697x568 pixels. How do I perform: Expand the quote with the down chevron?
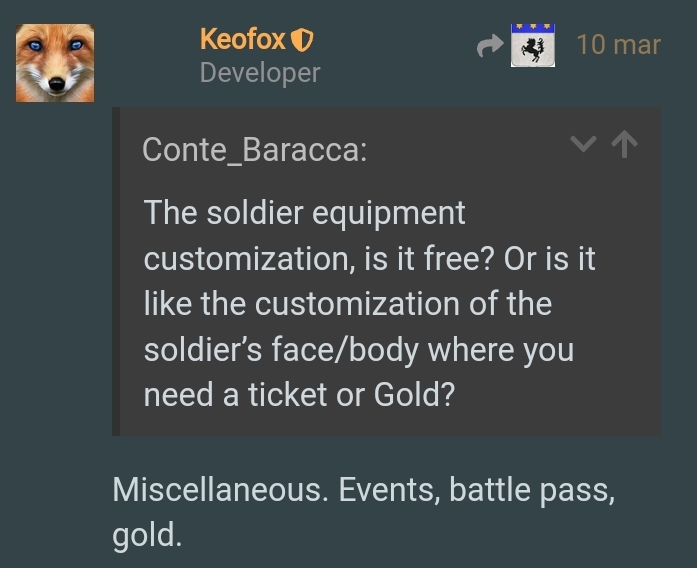coord(583,145)
